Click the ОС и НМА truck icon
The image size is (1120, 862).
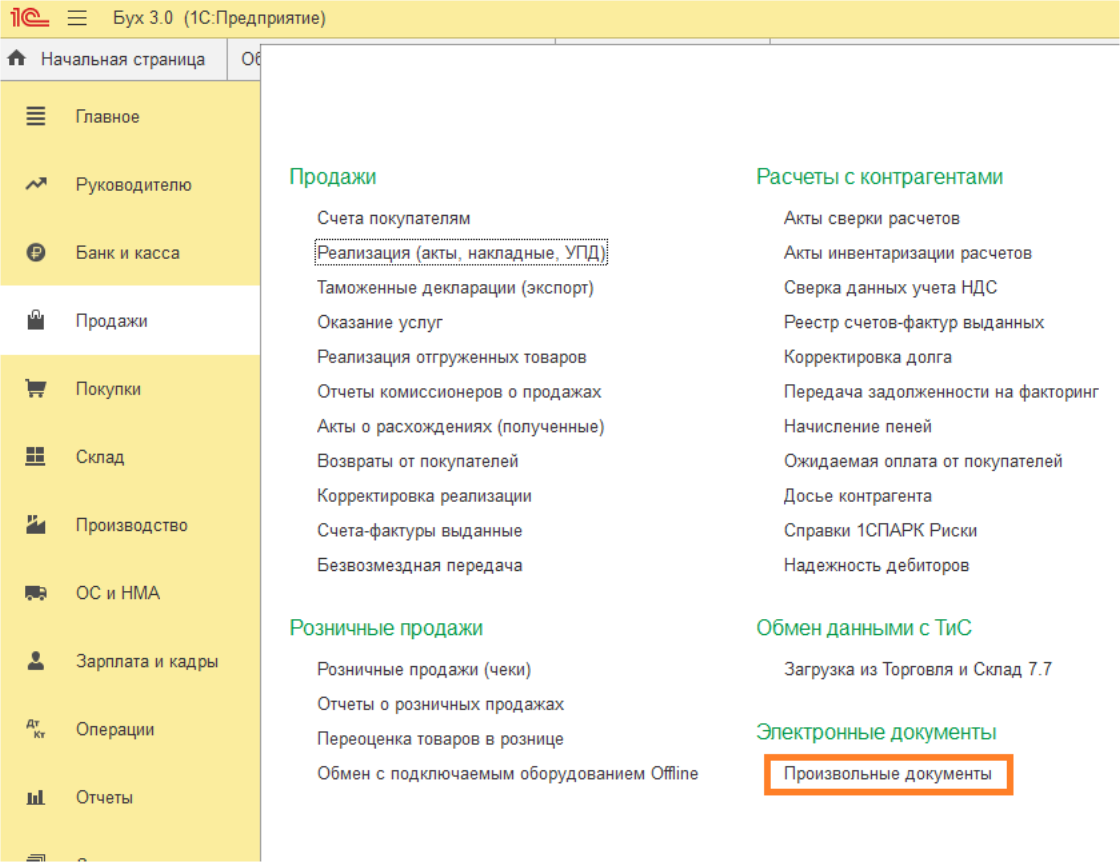coord(36,593)
